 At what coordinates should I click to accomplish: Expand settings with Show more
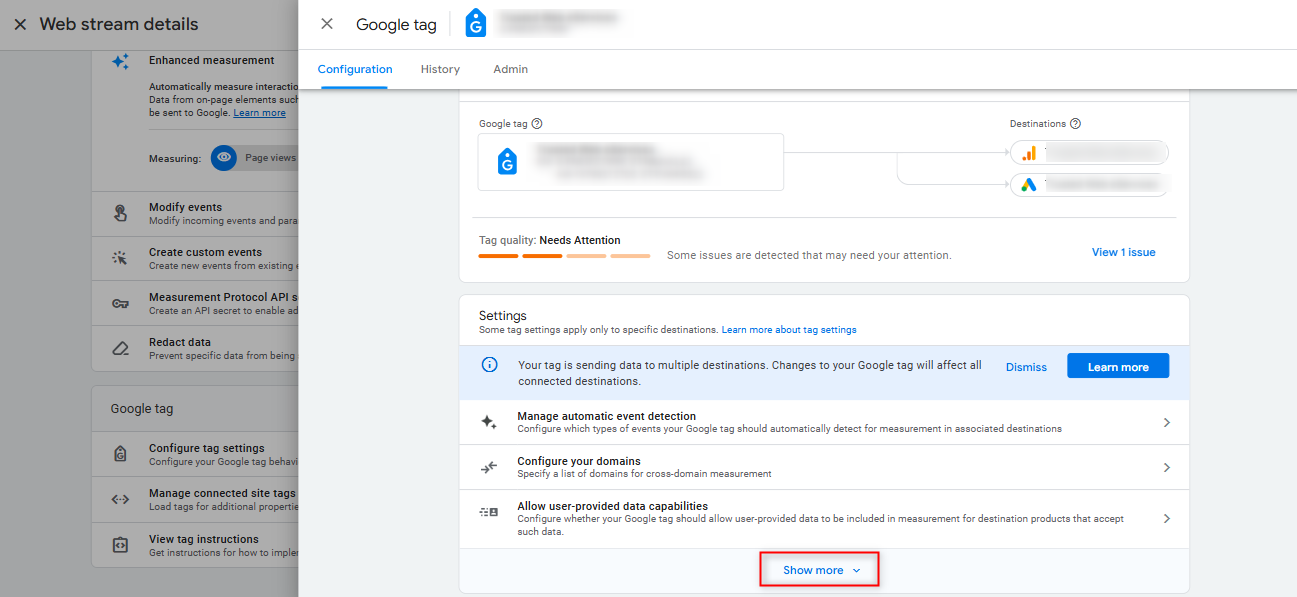coord(821,570)
